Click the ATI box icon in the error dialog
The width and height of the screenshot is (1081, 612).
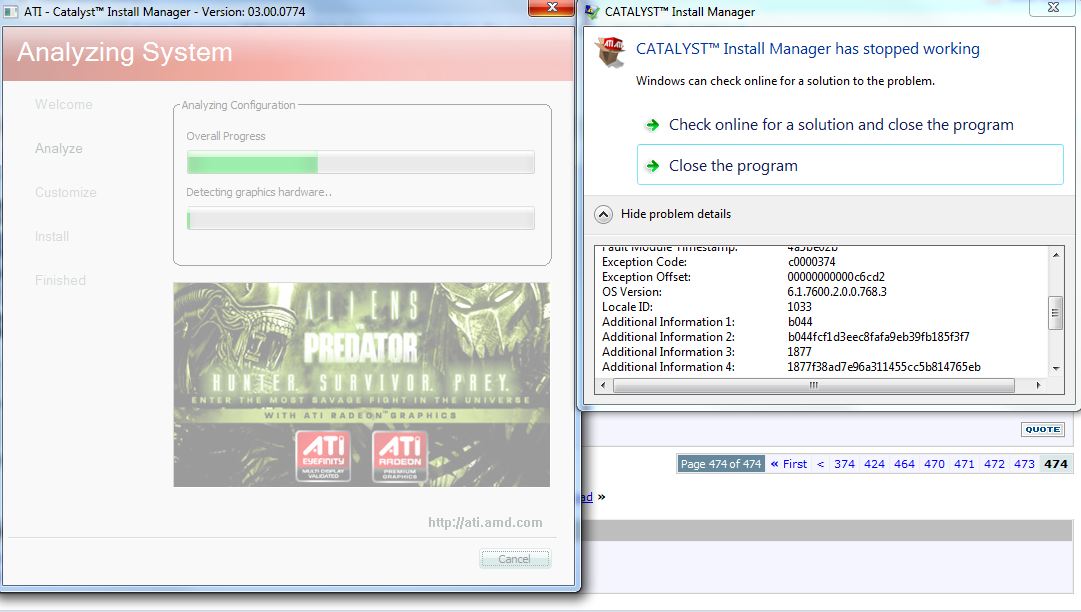tap(611, 52)
